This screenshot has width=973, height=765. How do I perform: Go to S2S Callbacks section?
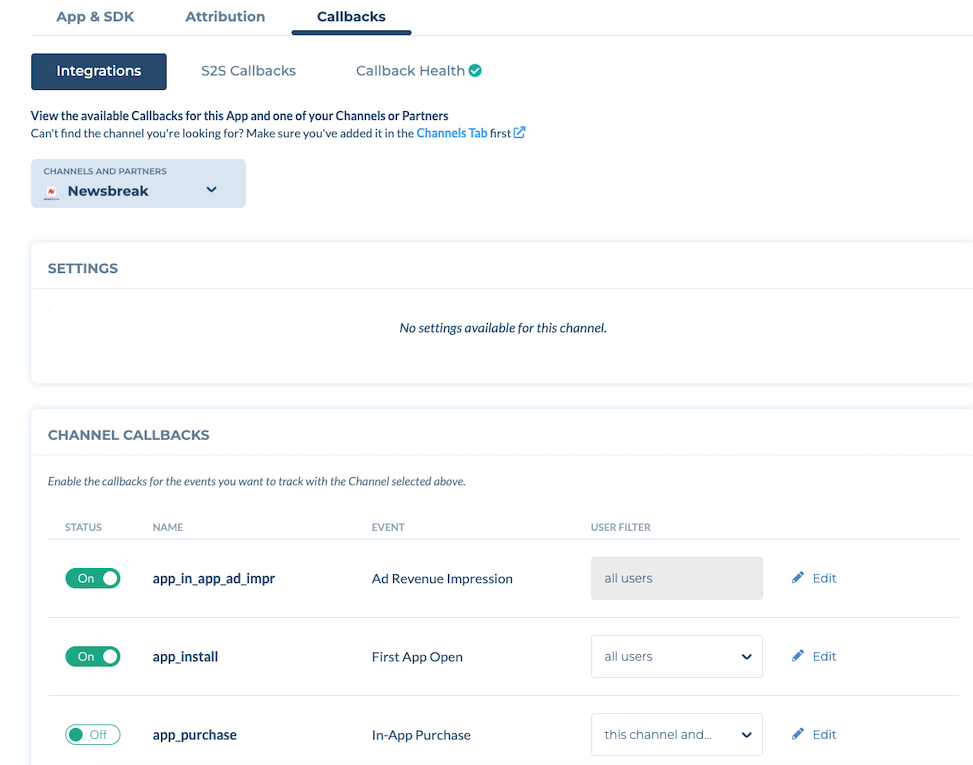pos(248,71)
